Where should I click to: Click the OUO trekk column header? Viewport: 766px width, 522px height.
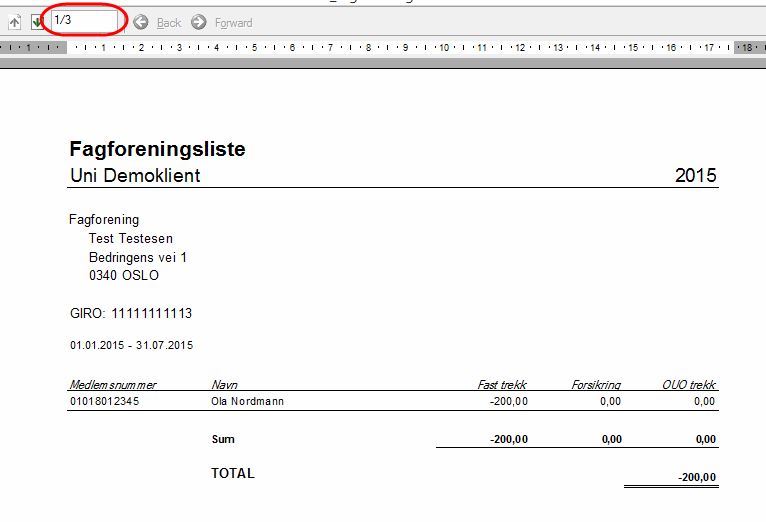(689, 384)
